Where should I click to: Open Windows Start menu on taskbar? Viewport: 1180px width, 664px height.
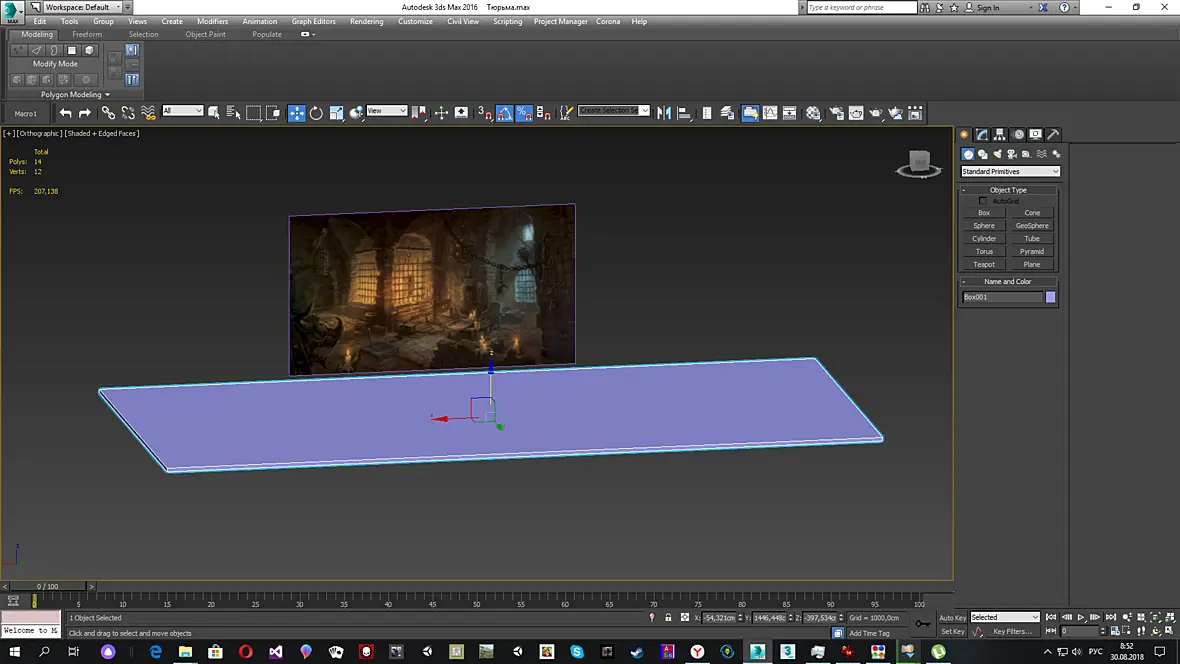pos(14,651)
